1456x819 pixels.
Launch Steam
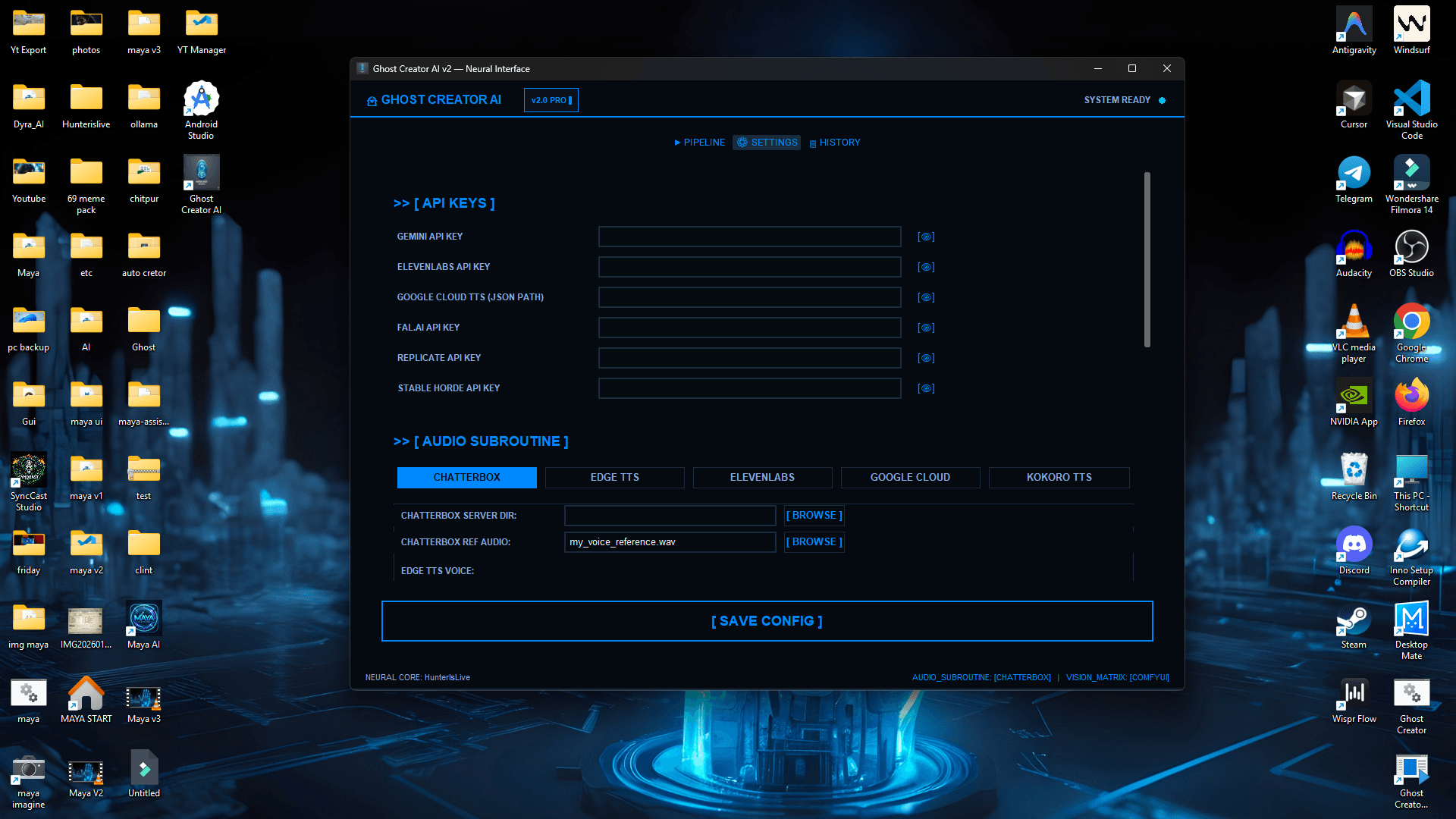point(1354,620)
